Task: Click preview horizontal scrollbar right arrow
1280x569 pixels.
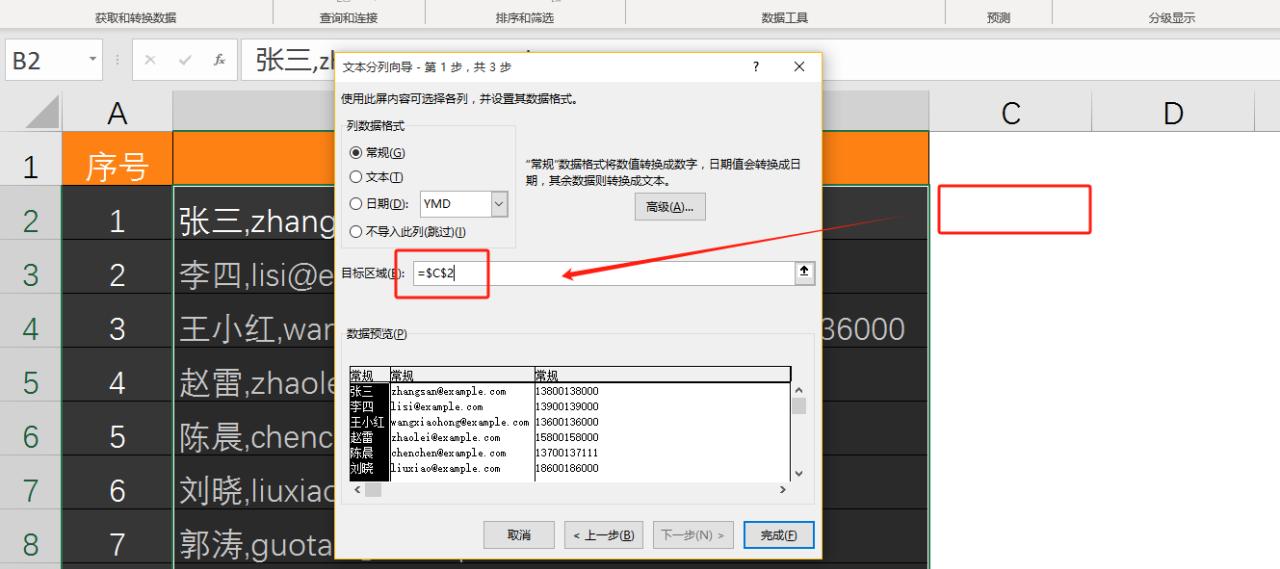Action: point(783,490)
